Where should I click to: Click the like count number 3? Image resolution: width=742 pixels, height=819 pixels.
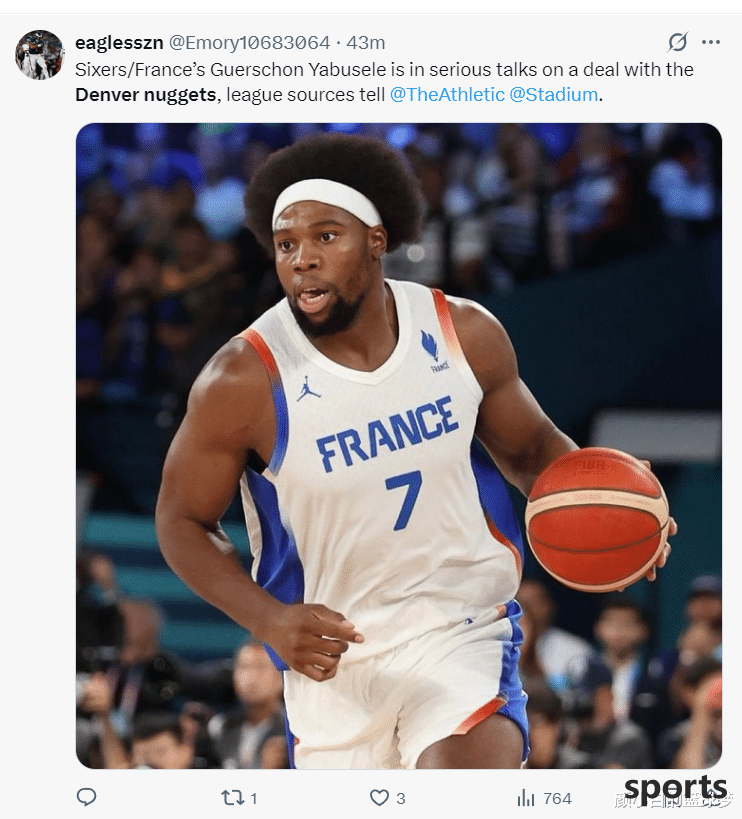[401, 798]
